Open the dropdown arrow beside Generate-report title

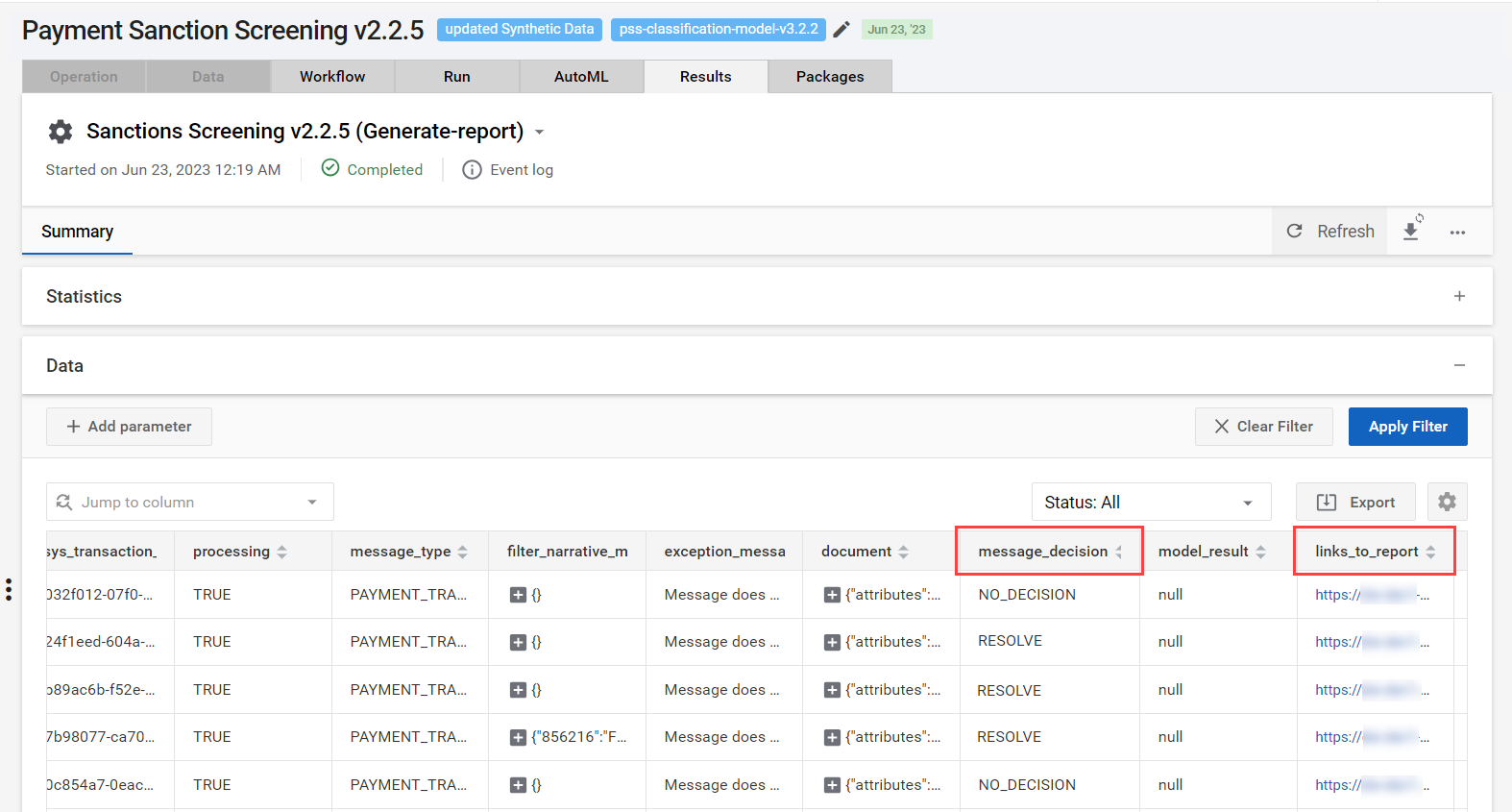tap(539, 132)
